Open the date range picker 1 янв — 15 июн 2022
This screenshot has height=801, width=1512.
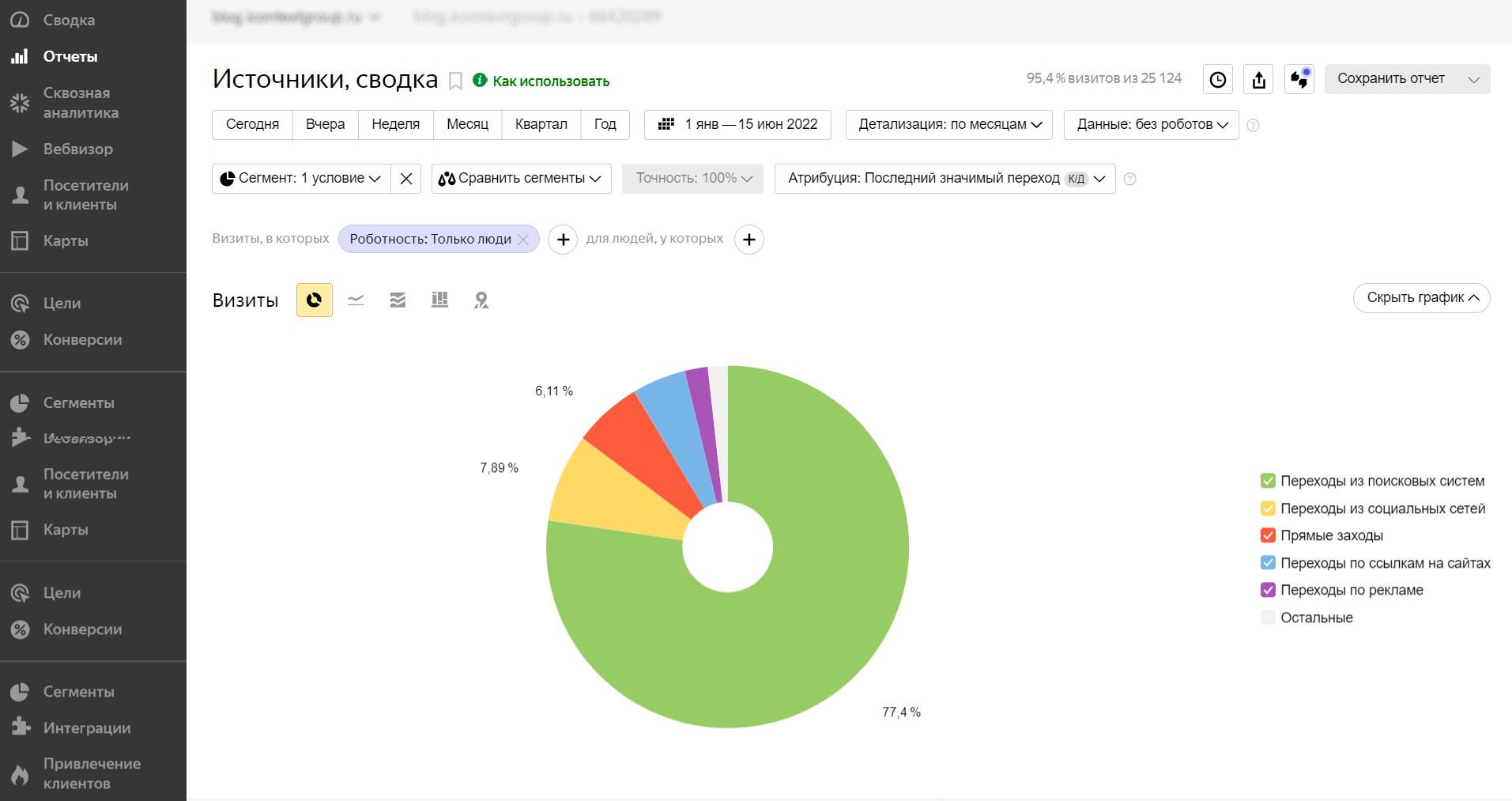tap(737, 124)
